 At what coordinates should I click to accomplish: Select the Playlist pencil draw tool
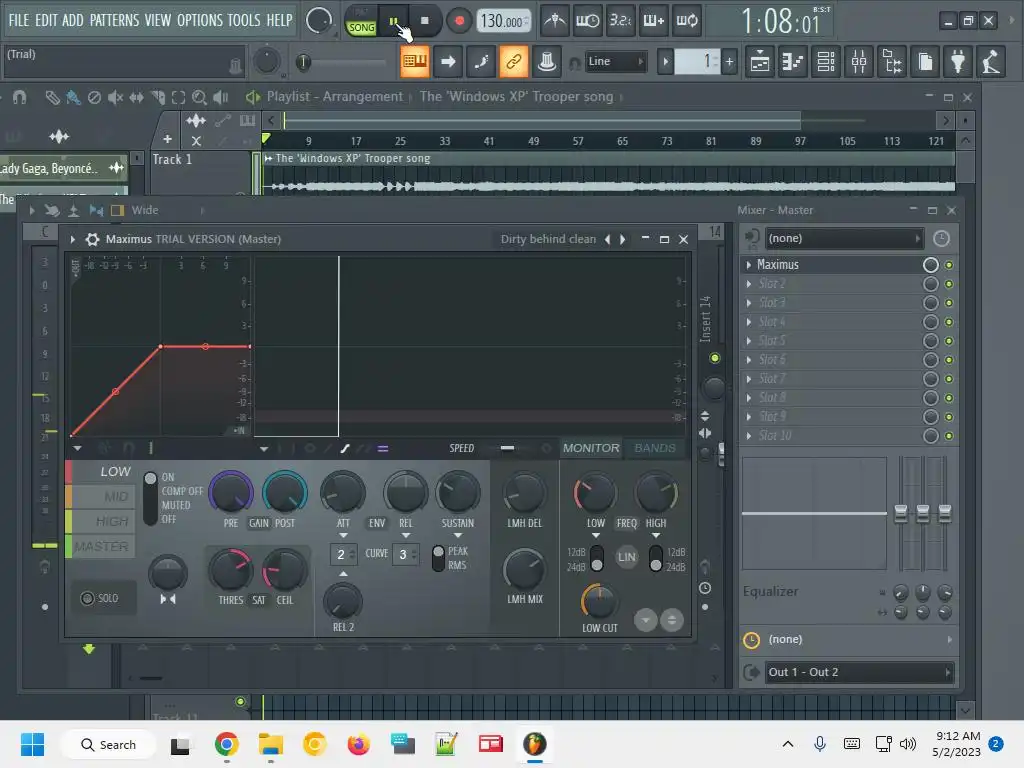click(52, 98)
